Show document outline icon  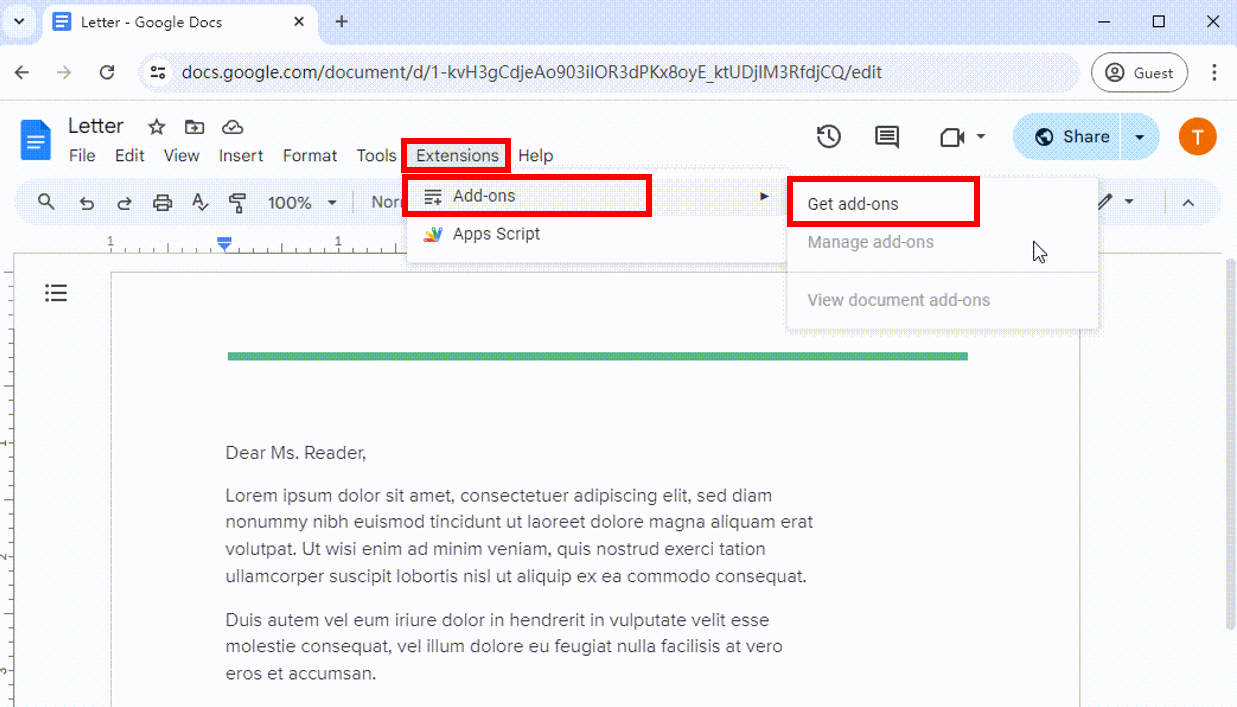tap(56, 293)
